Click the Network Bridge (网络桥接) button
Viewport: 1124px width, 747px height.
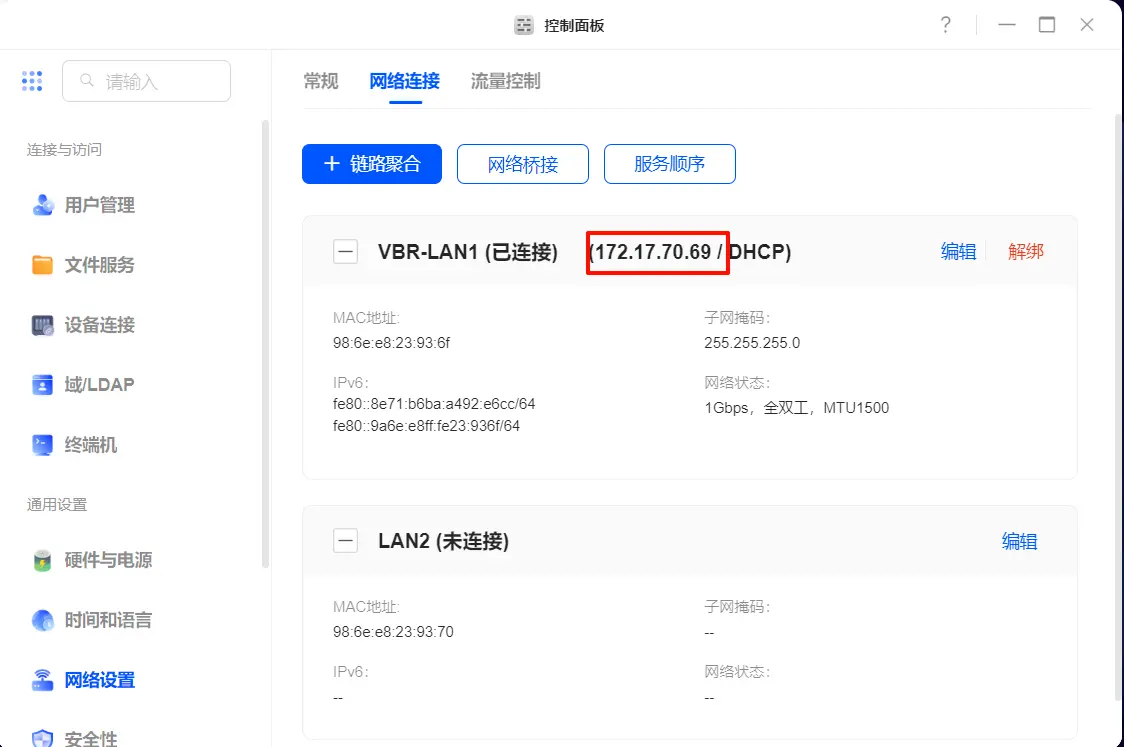(523, 164)
